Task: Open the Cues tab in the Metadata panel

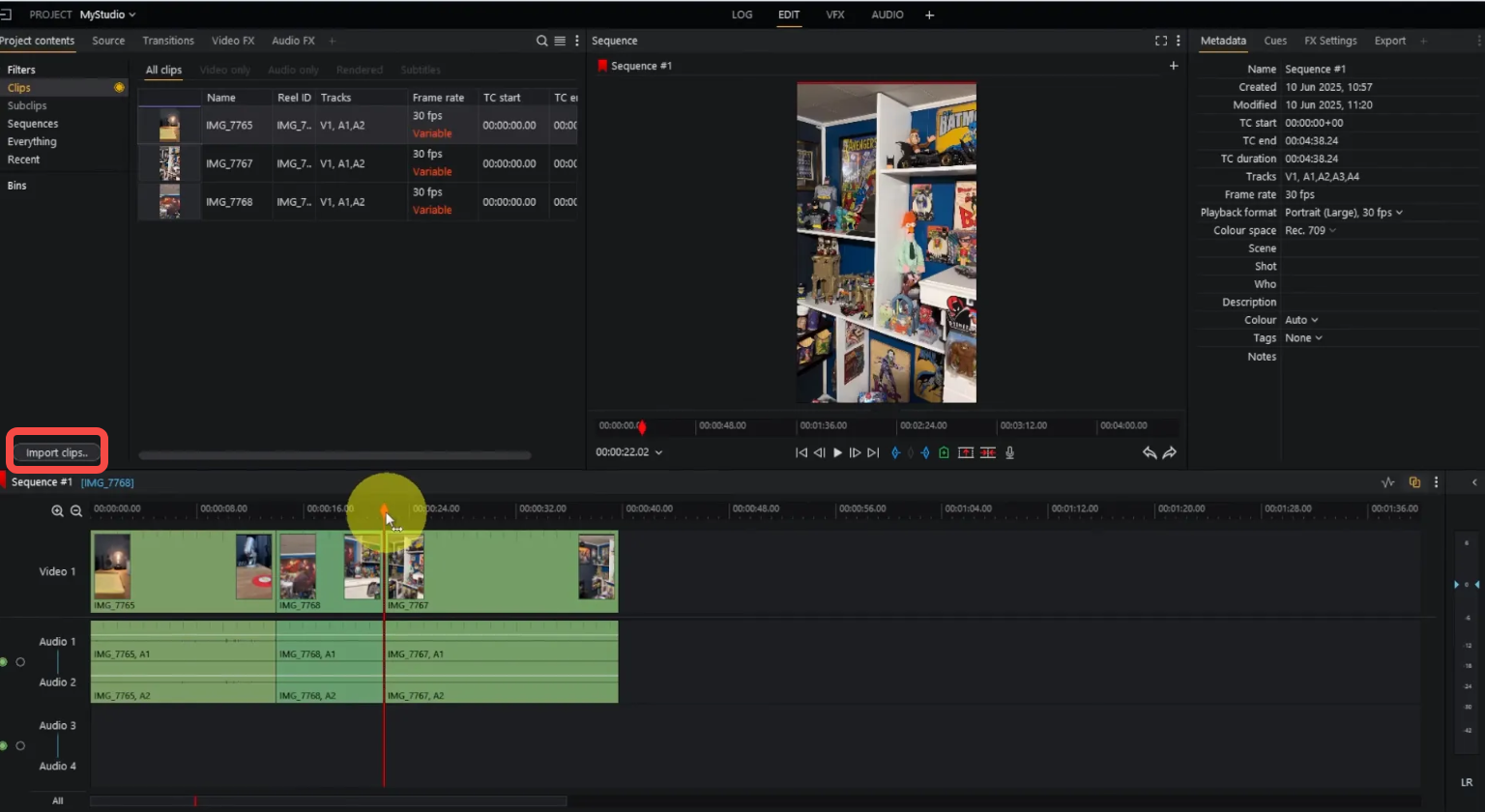Action: 1275,41
